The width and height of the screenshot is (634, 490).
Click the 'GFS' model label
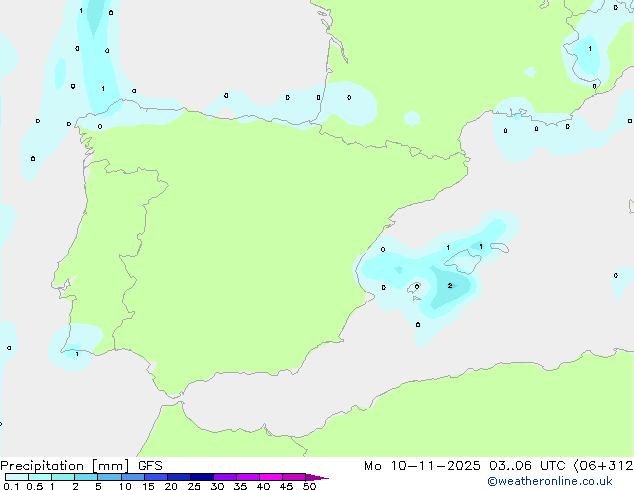pos(150,466)
